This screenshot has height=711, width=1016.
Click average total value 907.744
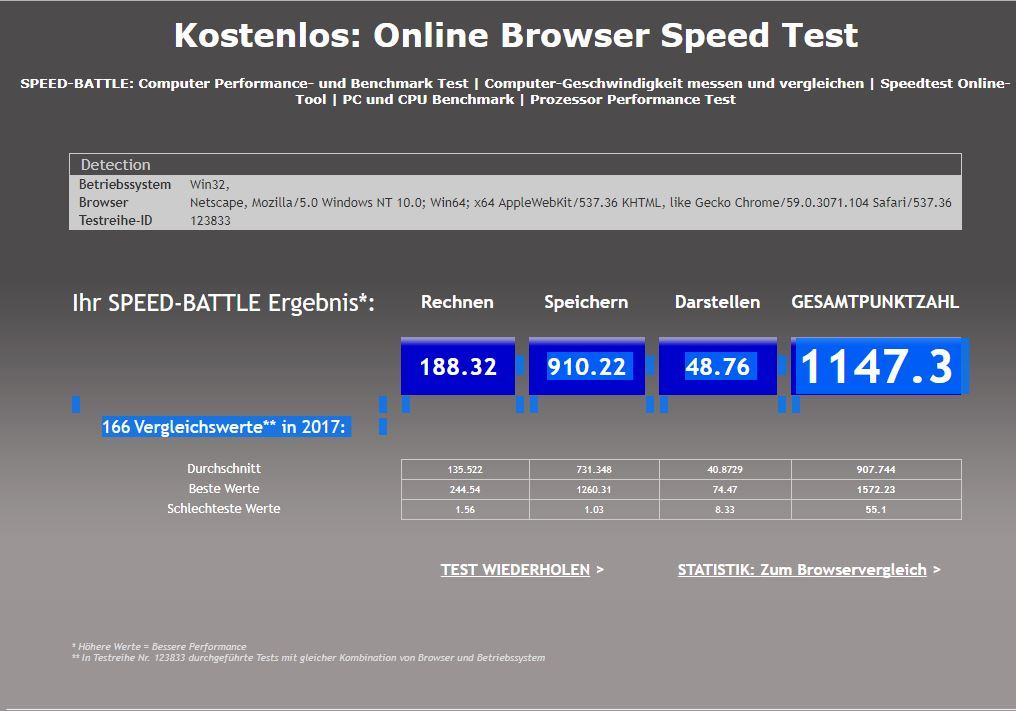tap(876, 469)
